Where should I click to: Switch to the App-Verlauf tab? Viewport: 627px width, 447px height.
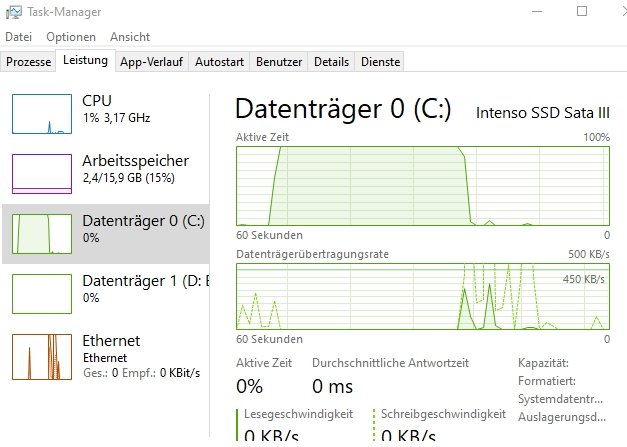(x=151, y=62)
